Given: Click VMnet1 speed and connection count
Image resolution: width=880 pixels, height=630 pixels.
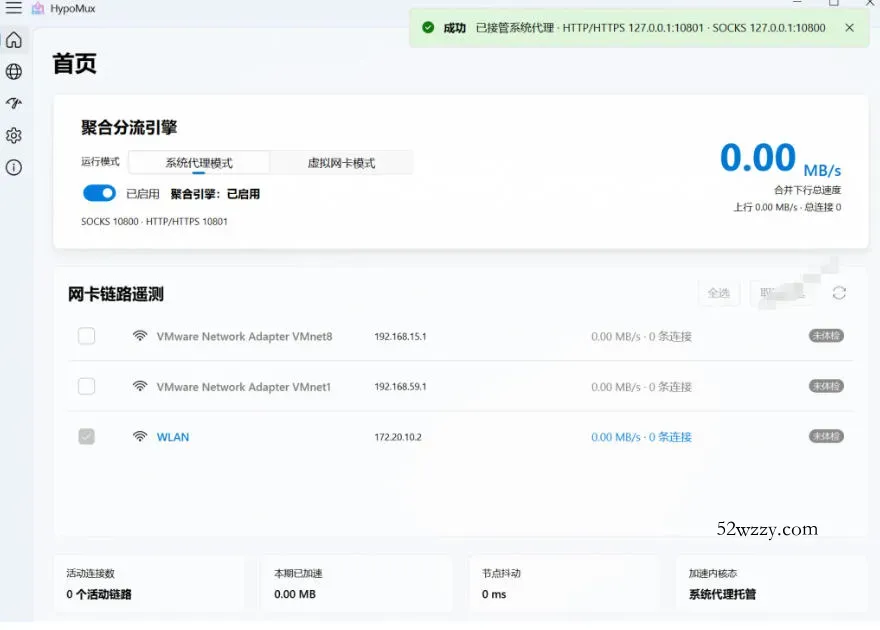Looking at the screenshot, I should point(641,387).
